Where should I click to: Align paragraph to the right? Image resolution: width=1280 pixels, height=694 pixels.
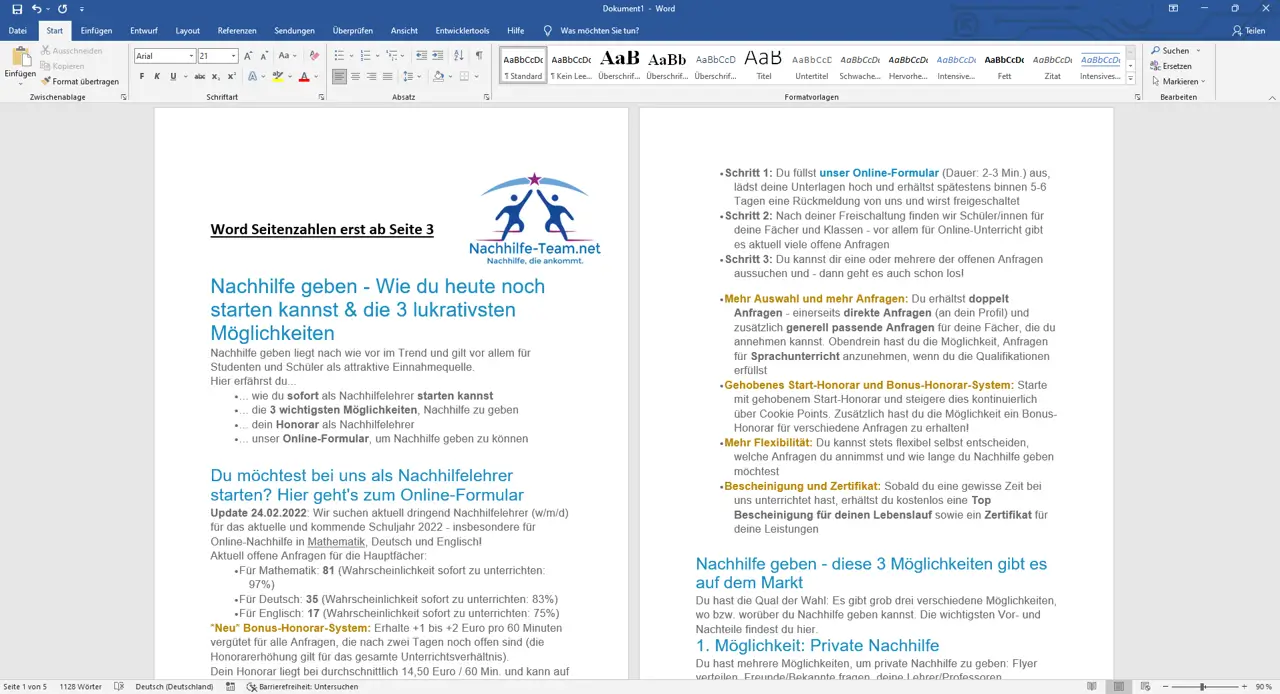[x=372, y=76]
